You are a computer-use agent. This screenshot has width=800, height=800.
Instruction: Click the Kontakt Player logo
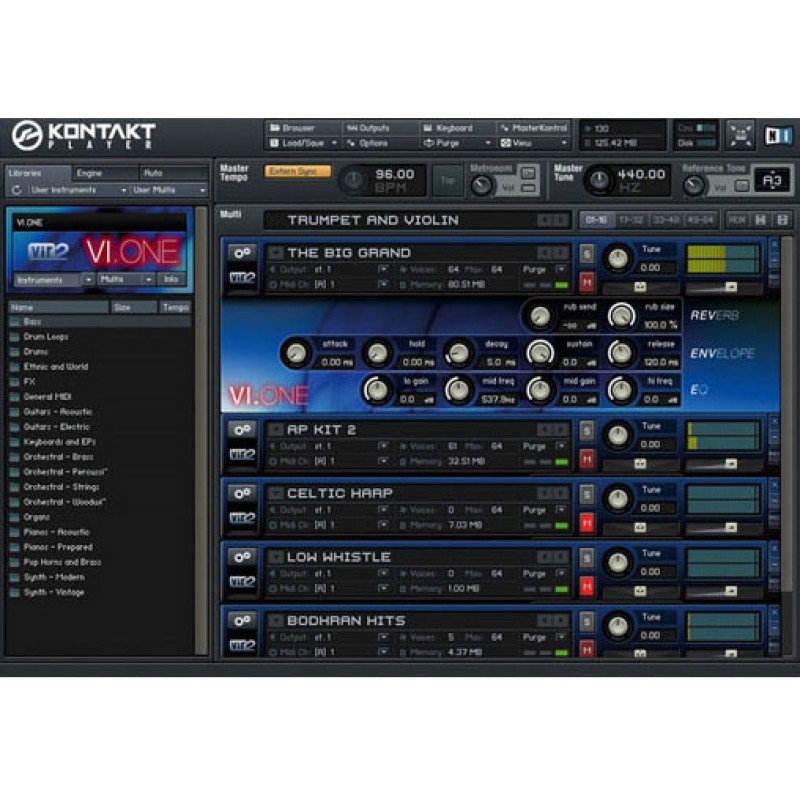(84, 135)
